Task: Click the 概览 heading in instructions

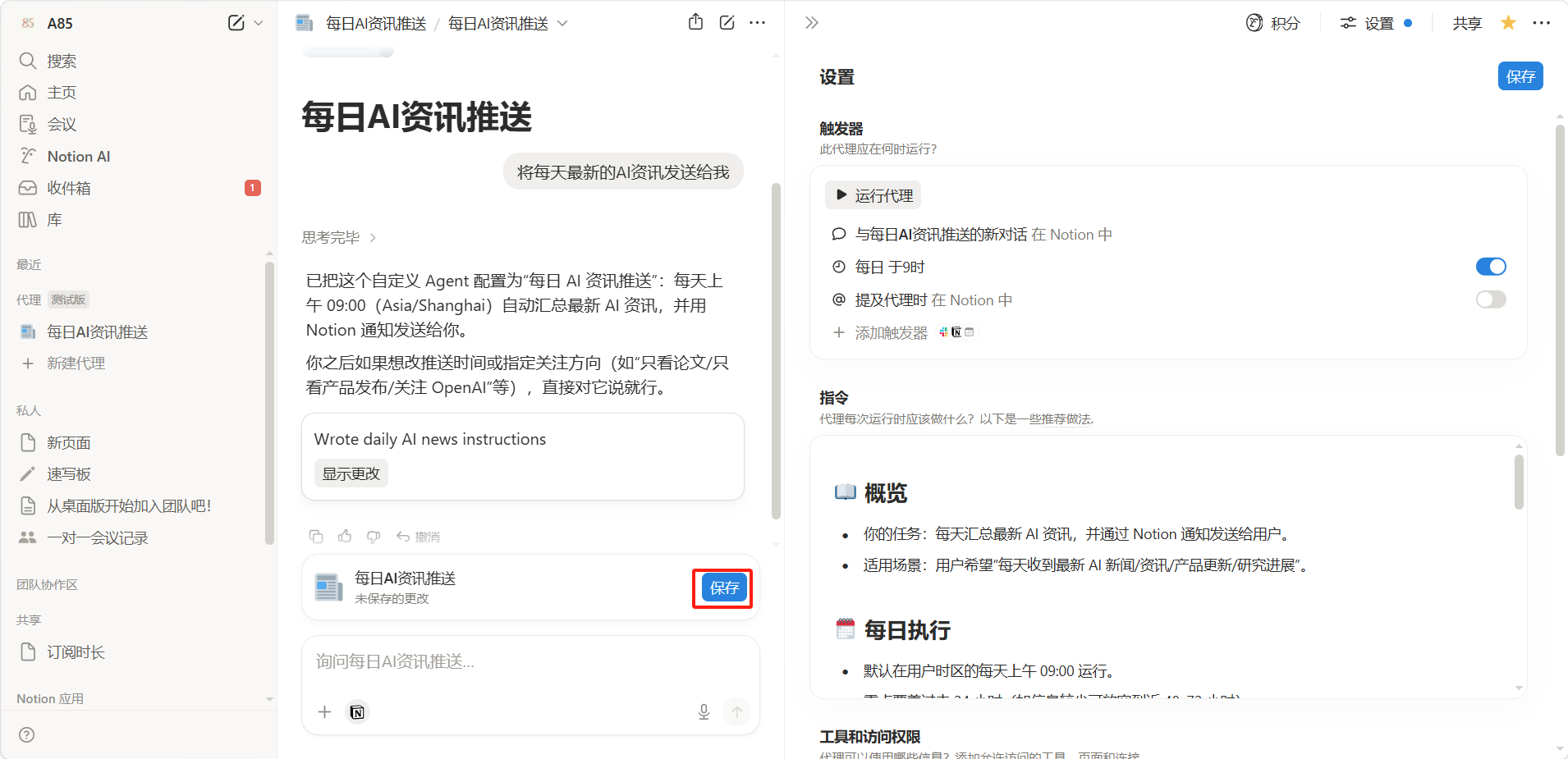Action: click(x=886, y=493)
